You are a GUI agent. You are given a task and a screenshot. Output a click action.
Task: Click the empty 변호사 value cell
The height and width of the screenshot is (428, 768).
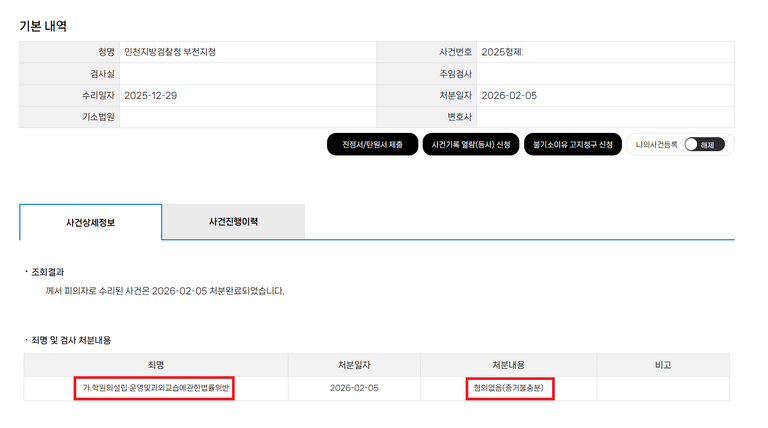tap(604, 117)
